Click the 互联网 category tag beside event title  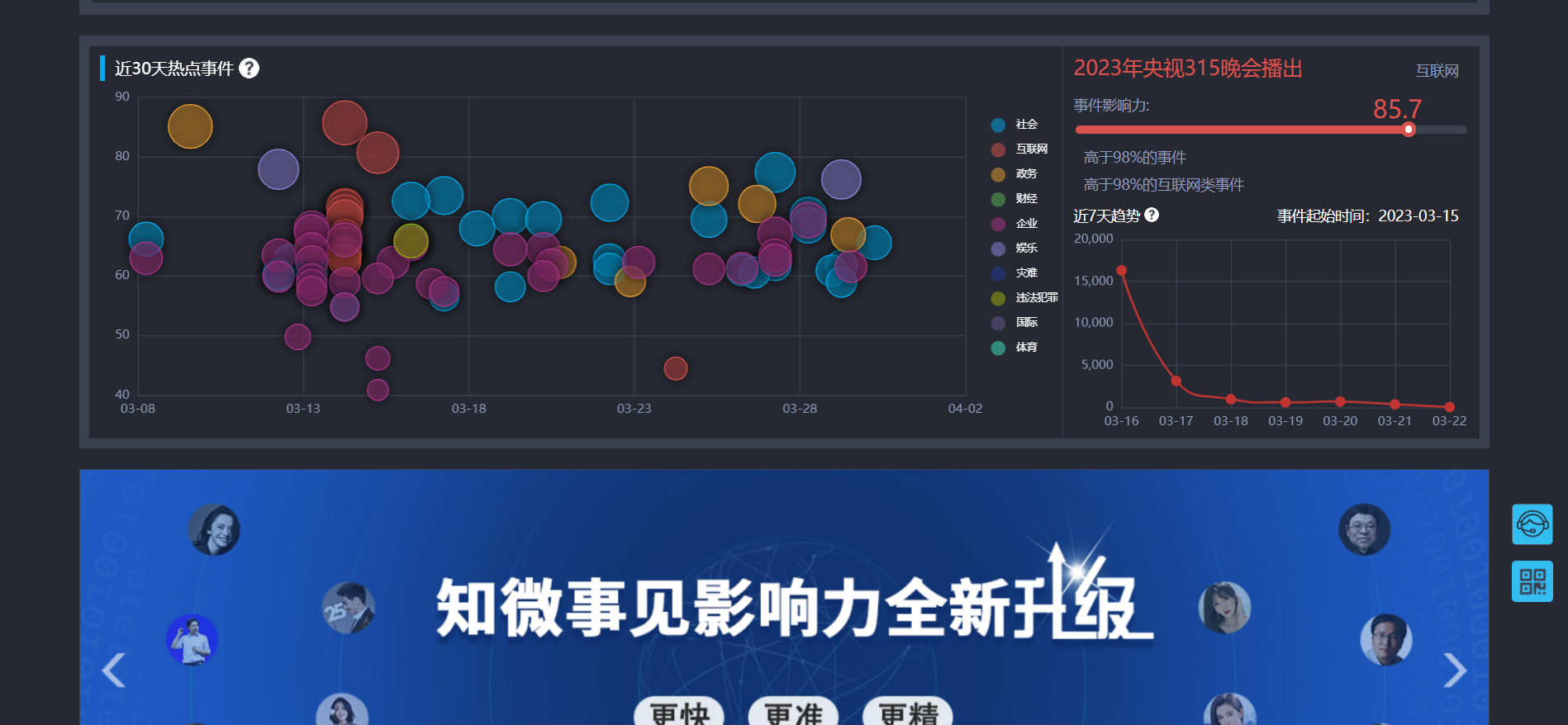coord(1437,71)
